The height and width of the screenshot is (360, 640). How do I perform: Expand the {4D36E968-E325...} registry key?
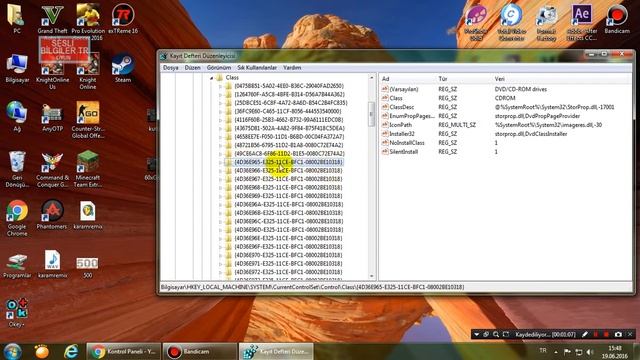tap(220, 188)
